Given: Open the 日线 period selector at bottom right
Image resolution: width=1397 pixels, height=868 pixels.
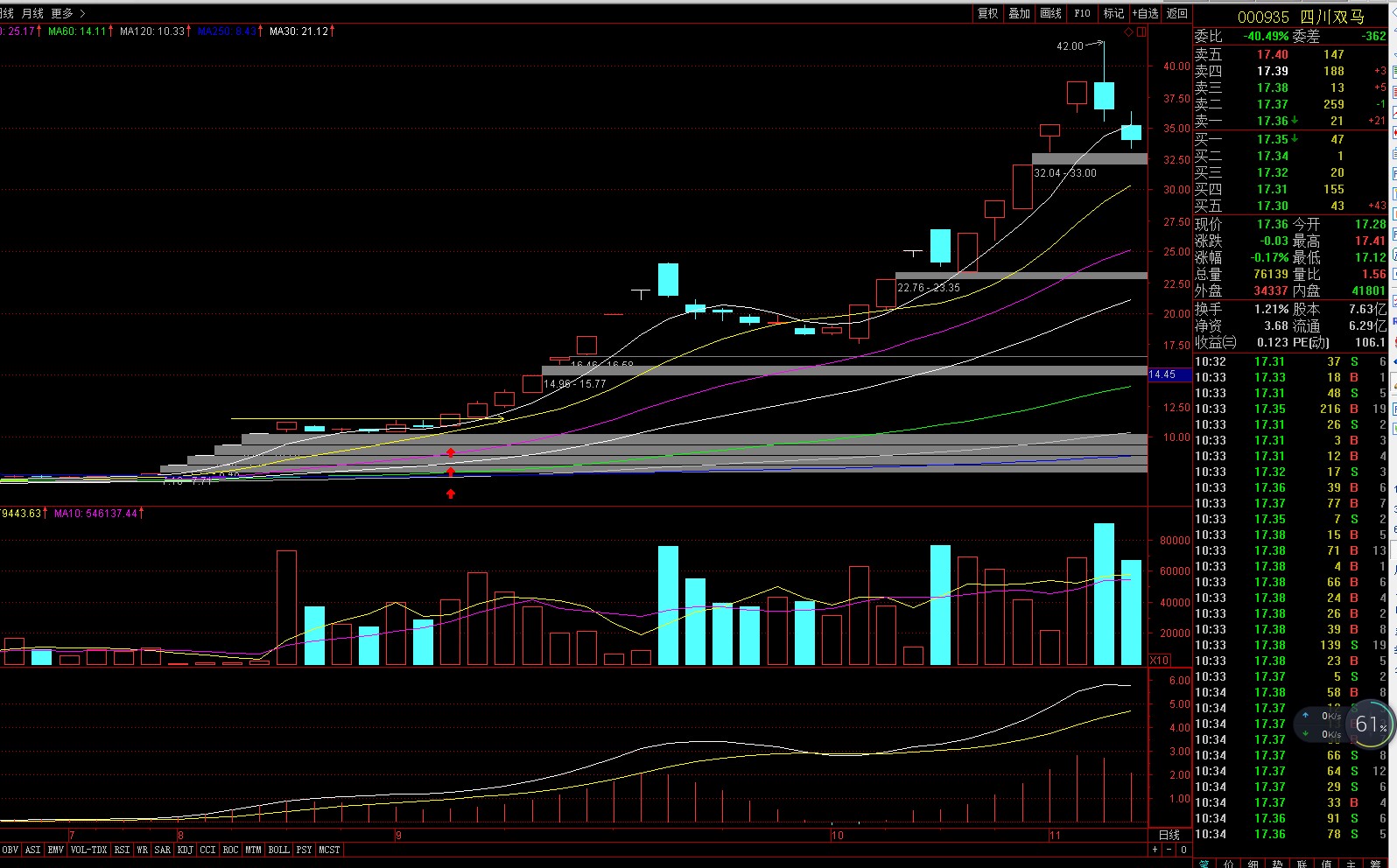Looking at the screenshot, I should coord(1169,835).
